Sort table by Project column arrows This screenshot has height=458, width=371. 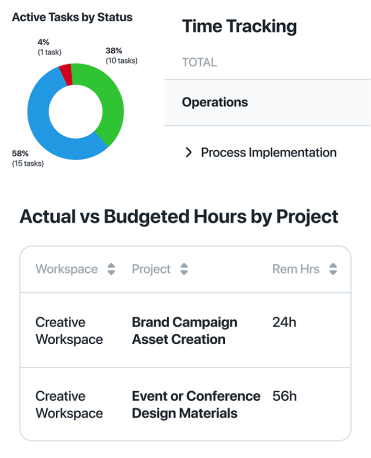click(x=184, y=269)
